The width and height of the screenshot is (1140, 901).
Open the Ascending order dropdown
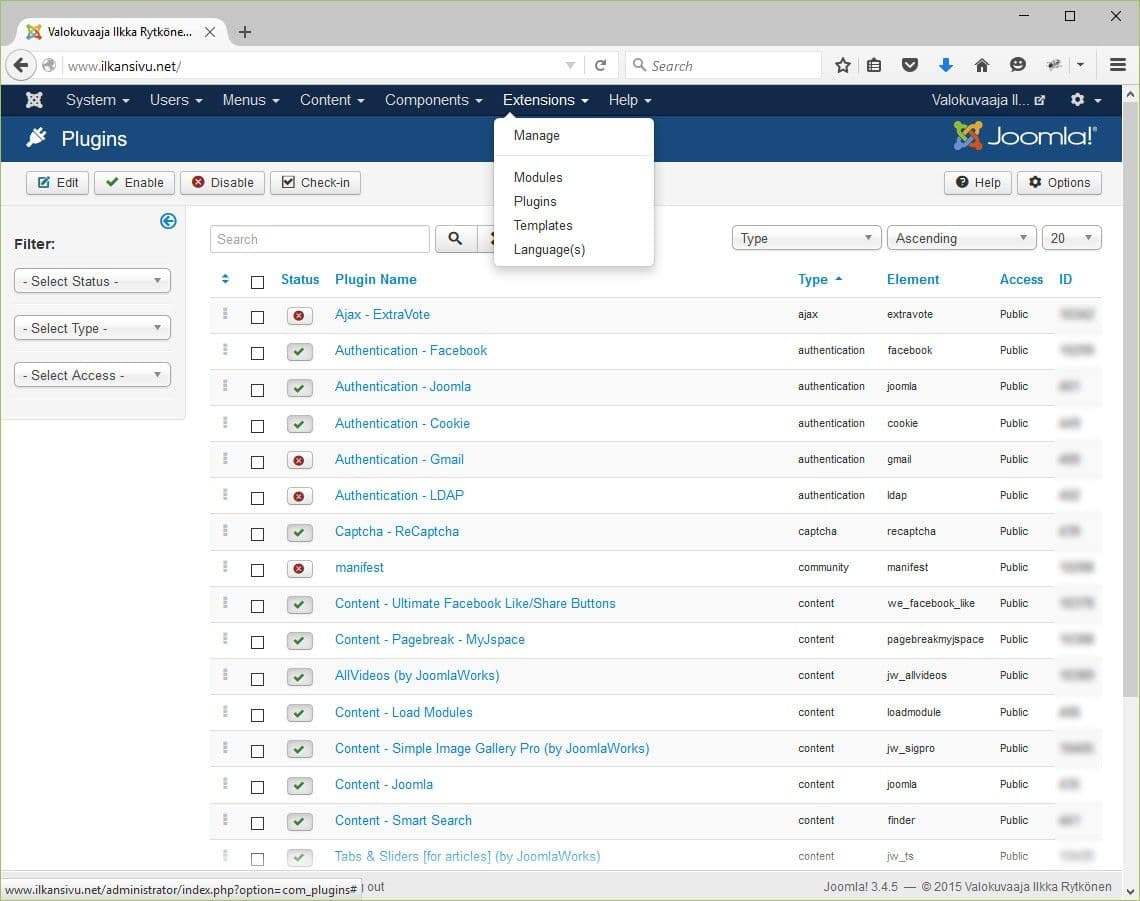(961, 238)
